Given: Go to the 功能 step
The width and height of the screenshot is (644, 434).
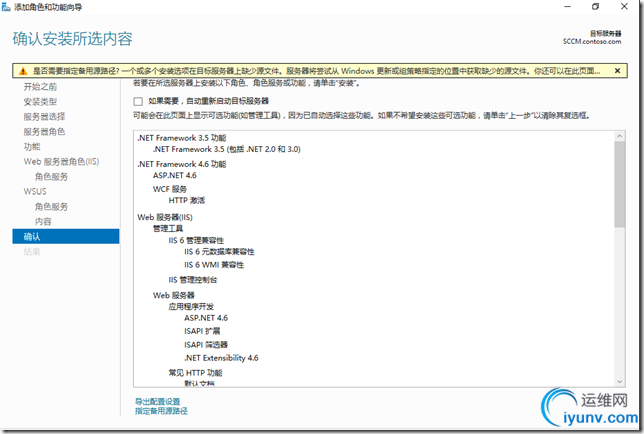Looking at the screenshot, I should click(x=32, y=147).
